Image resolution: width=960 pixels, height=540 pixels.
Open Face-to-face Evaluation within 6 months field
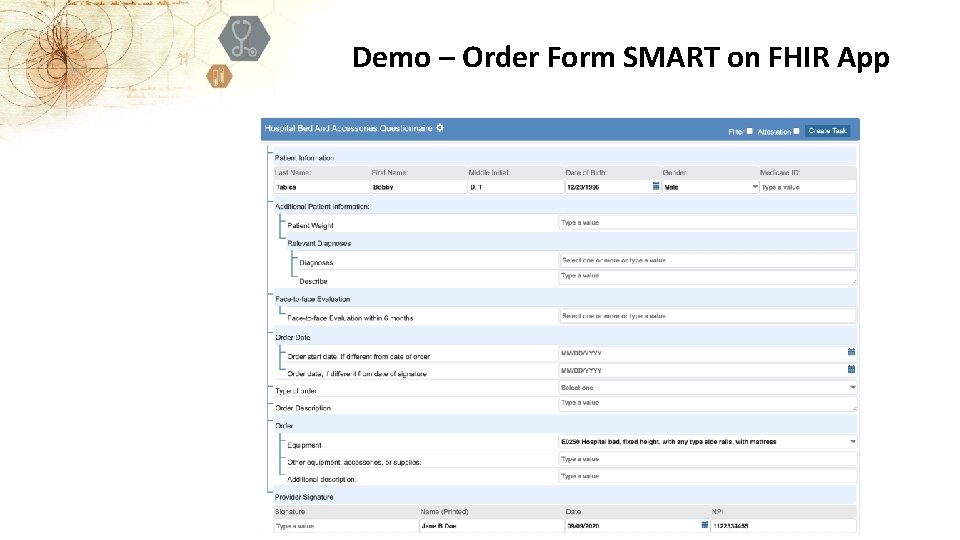pyautogui.click(x=707, y=316)
